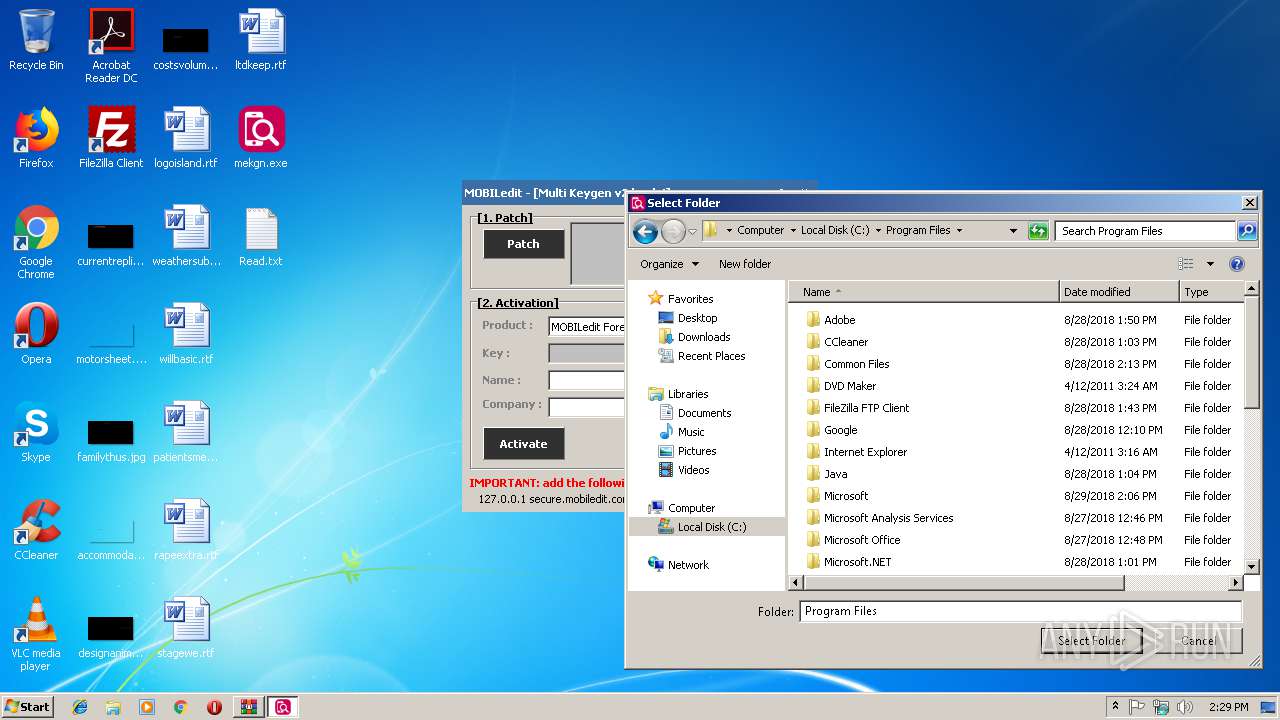Select the Internet Explorer folder
The width and height of the screenshot is (1280, 720).
pyautogui.click(x=865, y=452)
